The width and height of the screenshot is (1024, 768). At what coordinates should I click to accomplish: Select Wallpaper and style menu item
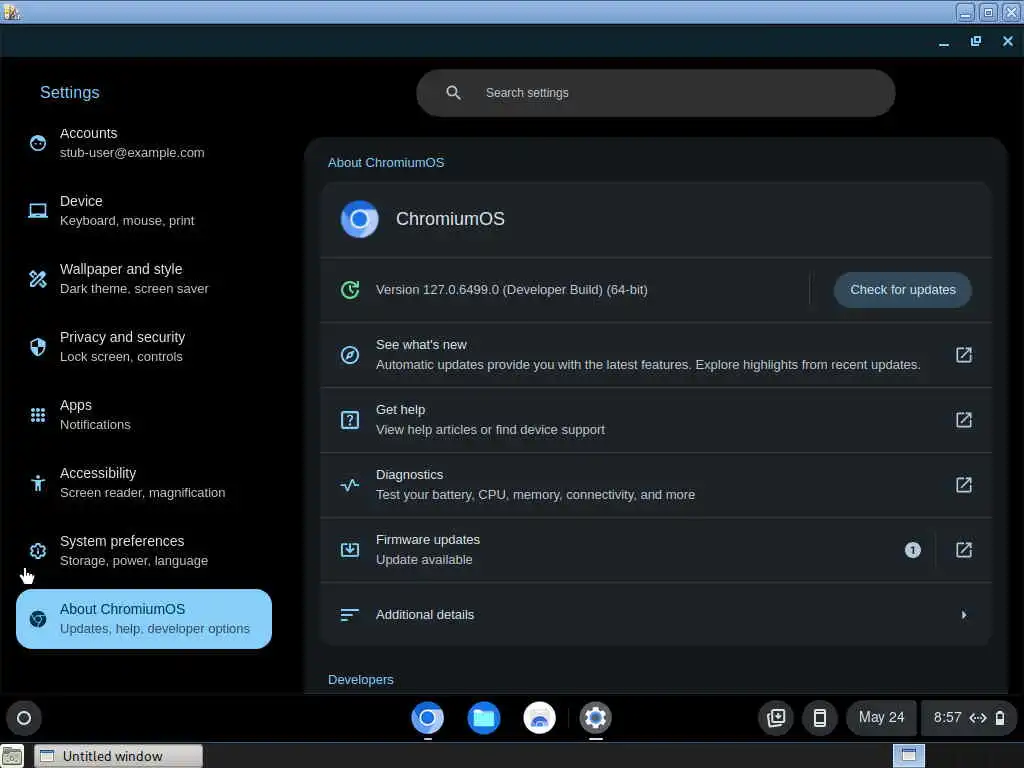[144, 279]
